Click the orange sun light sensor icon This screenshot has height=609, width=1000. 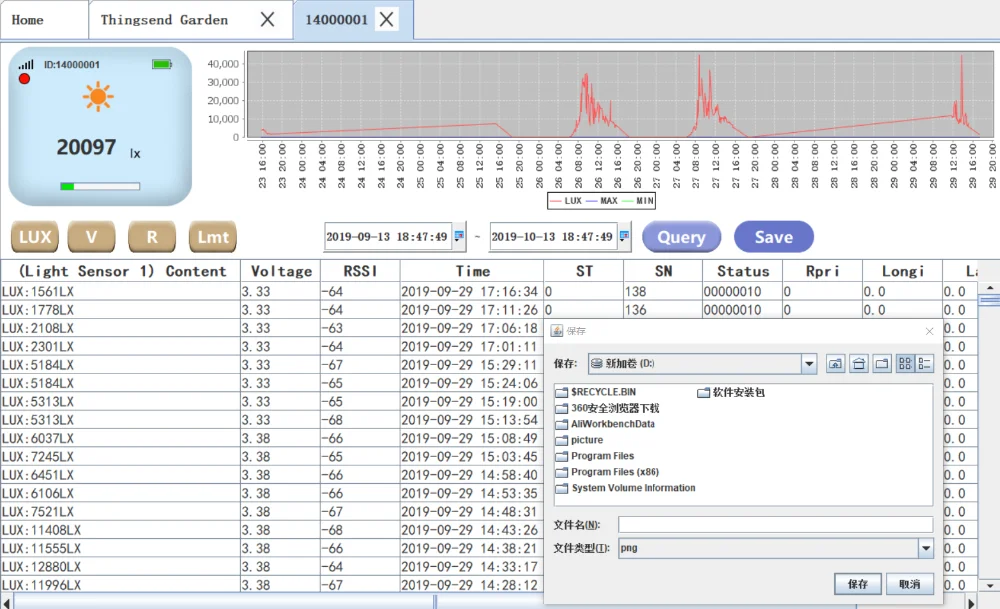(98, 96)
